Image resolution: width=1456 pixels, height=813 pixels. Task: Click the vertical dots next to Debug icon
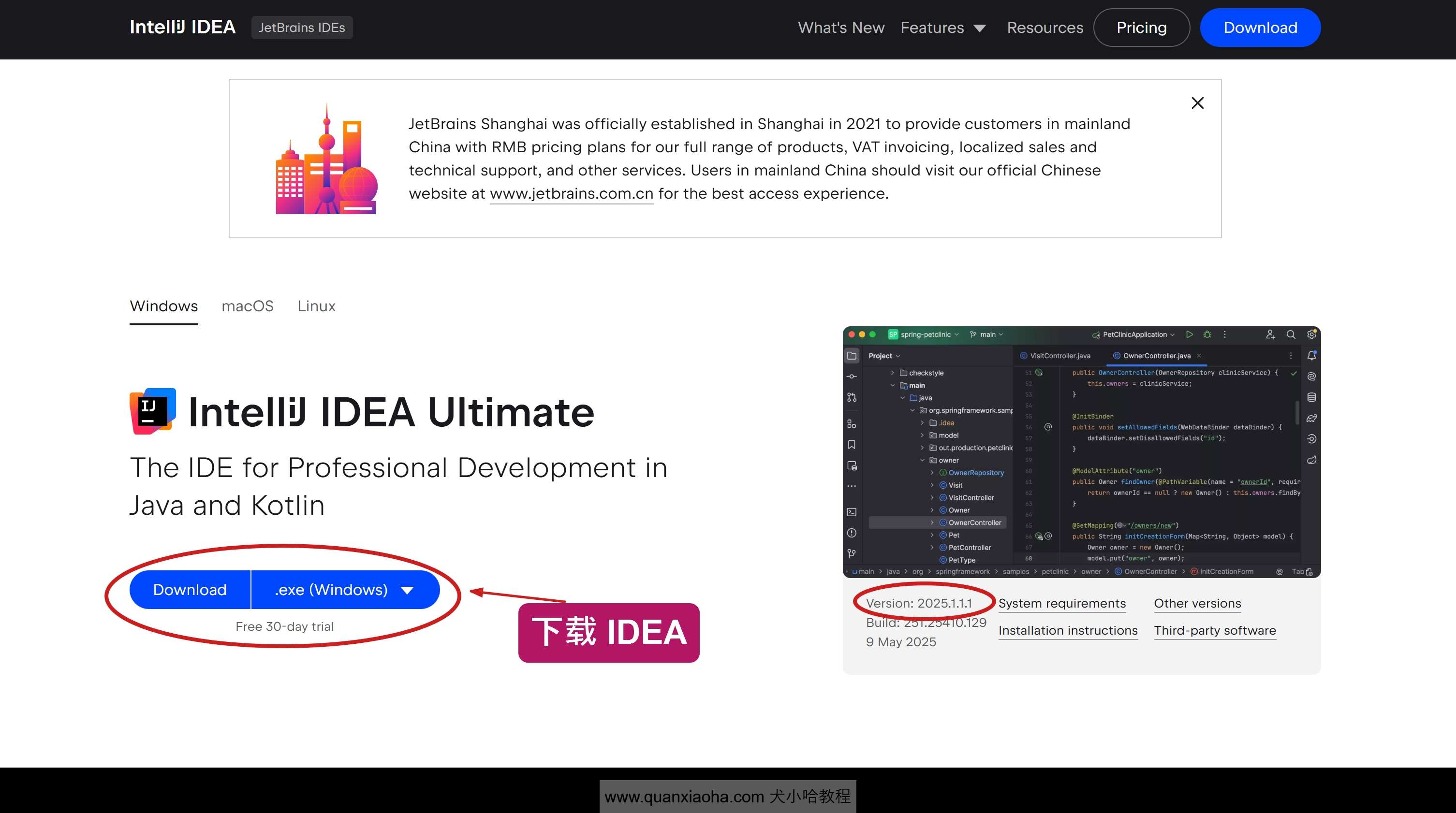pos(1225,334)
